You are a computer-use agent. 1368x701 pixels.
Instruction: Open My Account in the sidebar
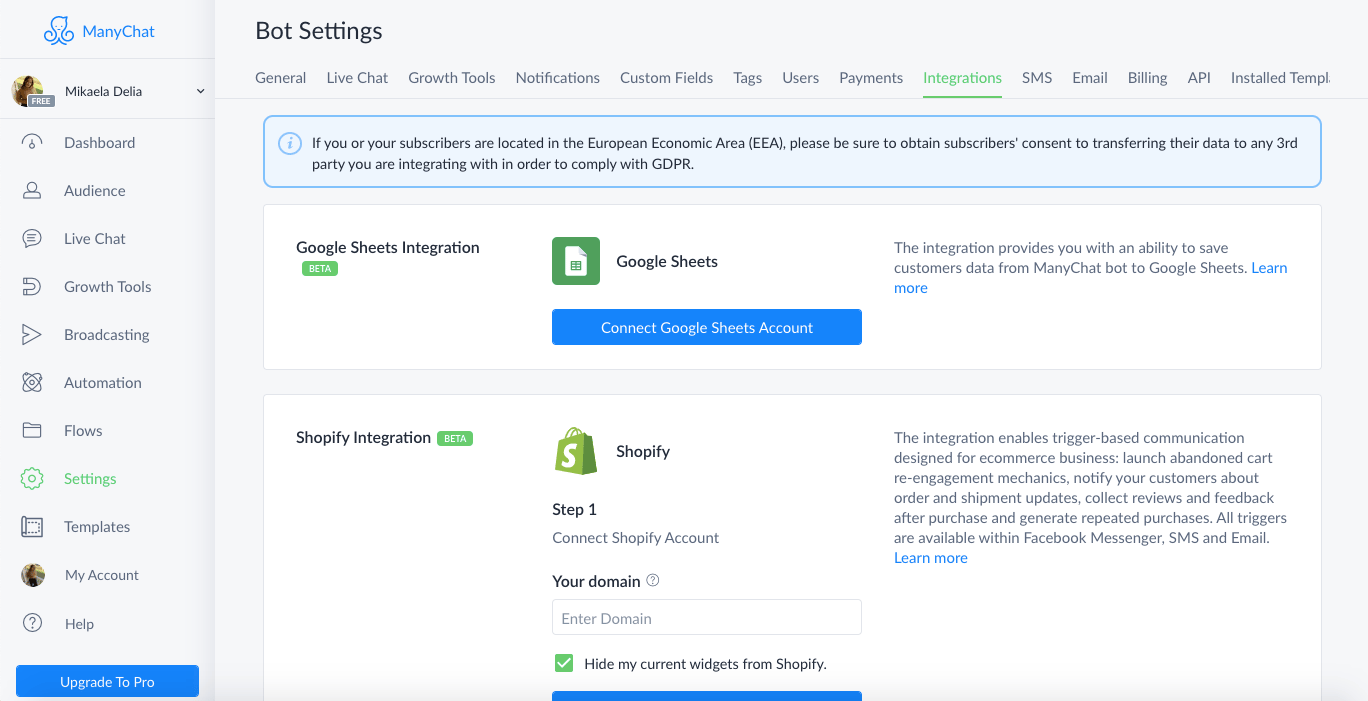tap(102, 575)
